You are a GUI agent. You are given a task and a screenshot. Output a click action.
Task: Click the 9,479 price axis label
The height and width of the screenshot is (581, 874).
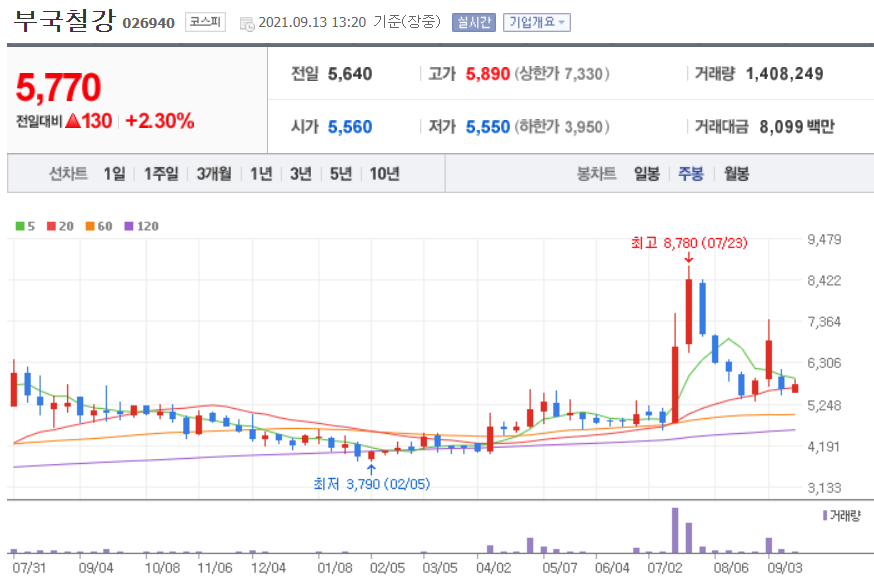(824, 240)
